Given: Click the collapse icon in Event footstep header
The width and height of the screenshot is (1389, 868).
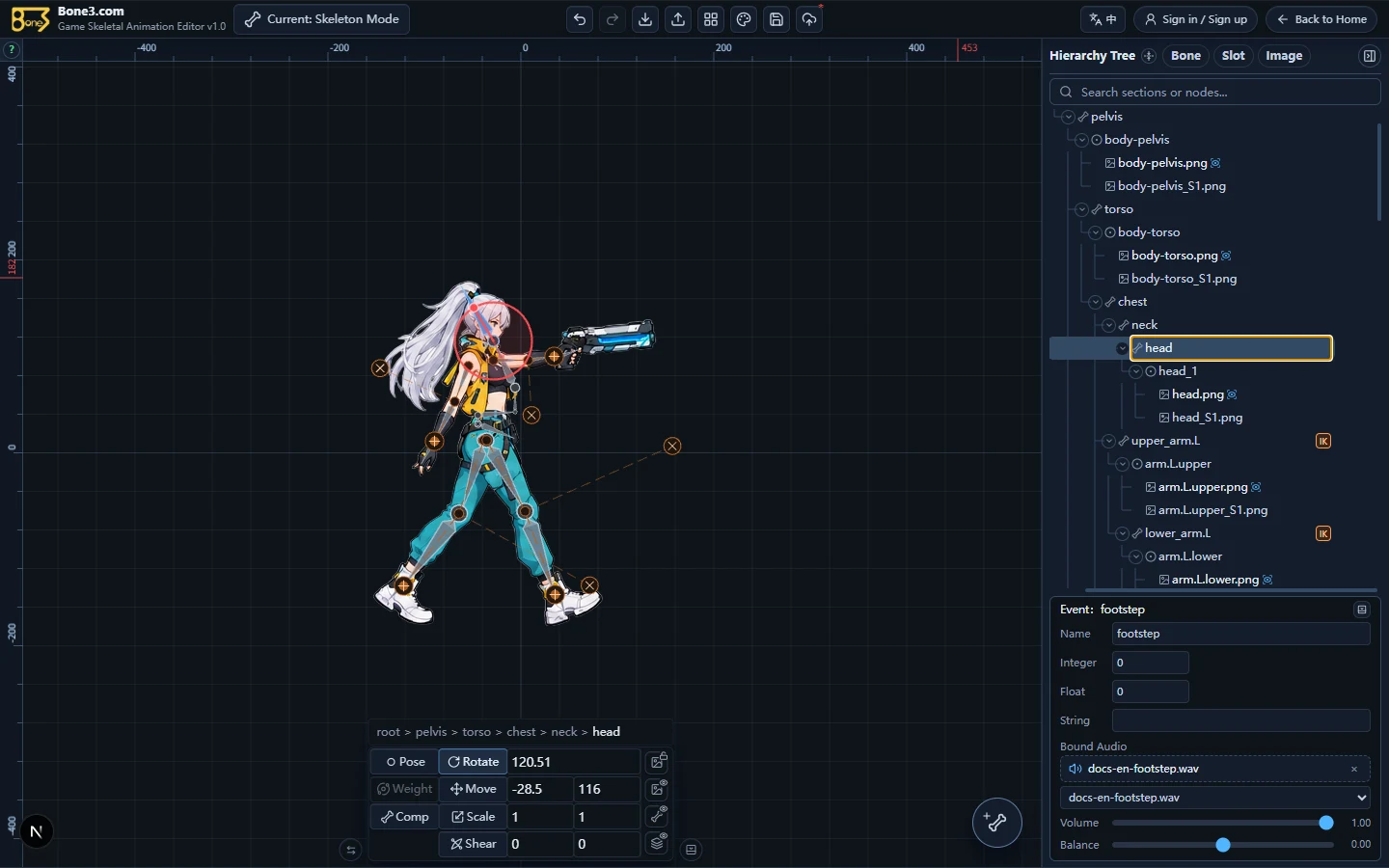Looking at the screenshot, I should (x=1361, y=610).
